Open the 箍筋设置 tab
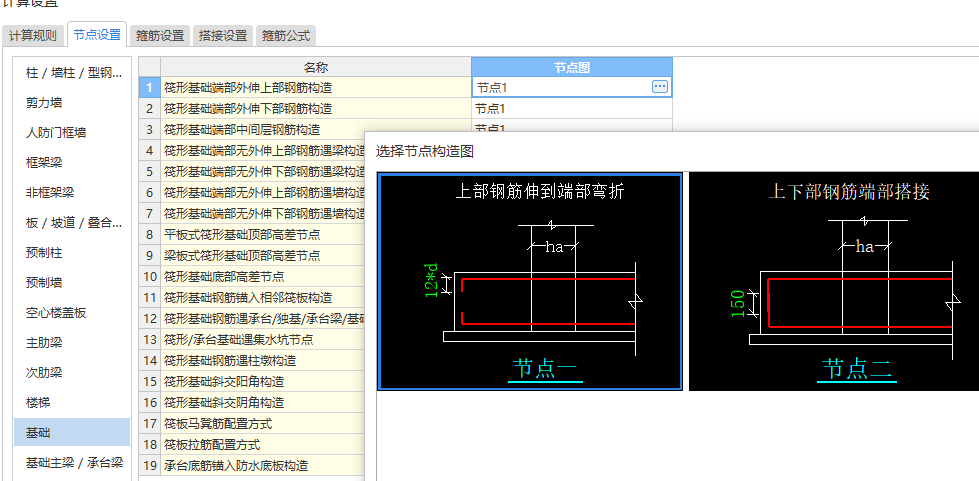The height and width of the screenshot is (481, 979). tap(160, 36)
